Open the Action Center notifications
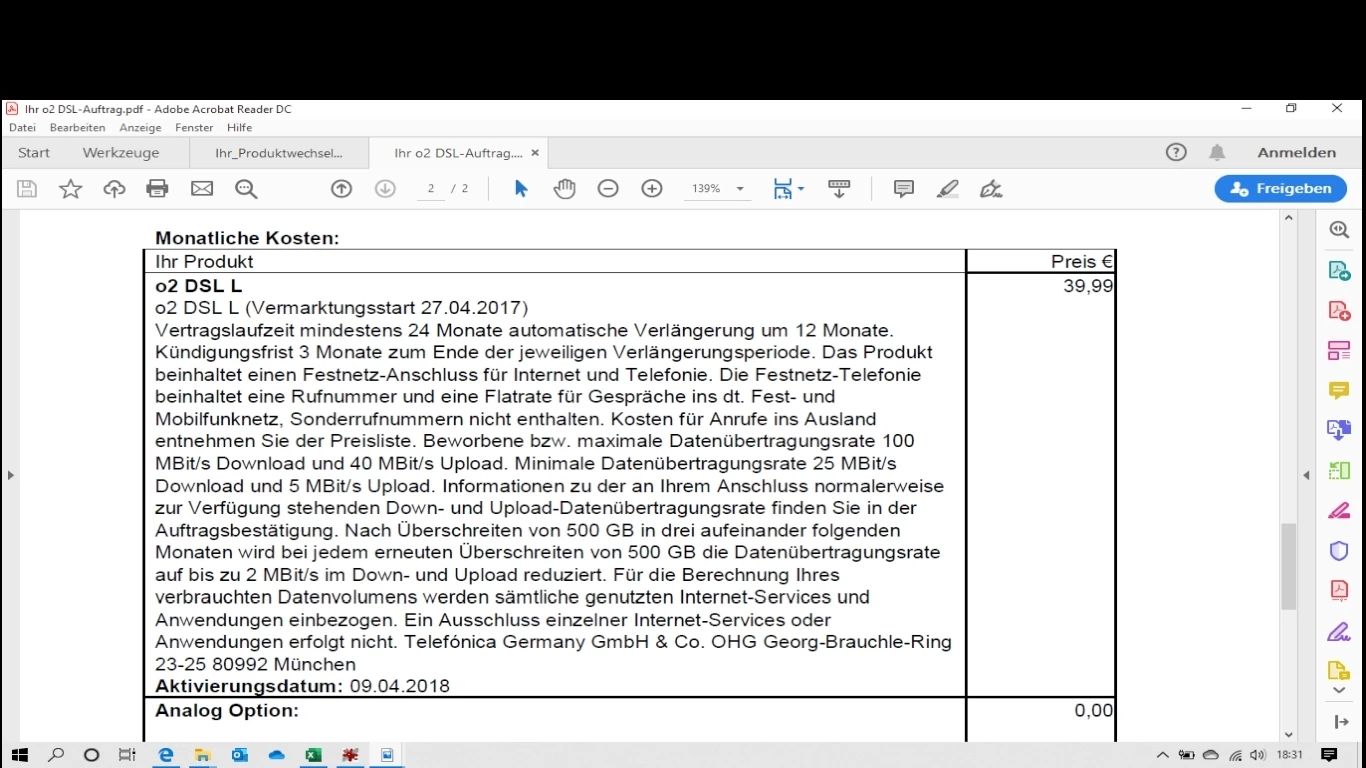Screen dimensions: 1366x768 pos(1329,755)
